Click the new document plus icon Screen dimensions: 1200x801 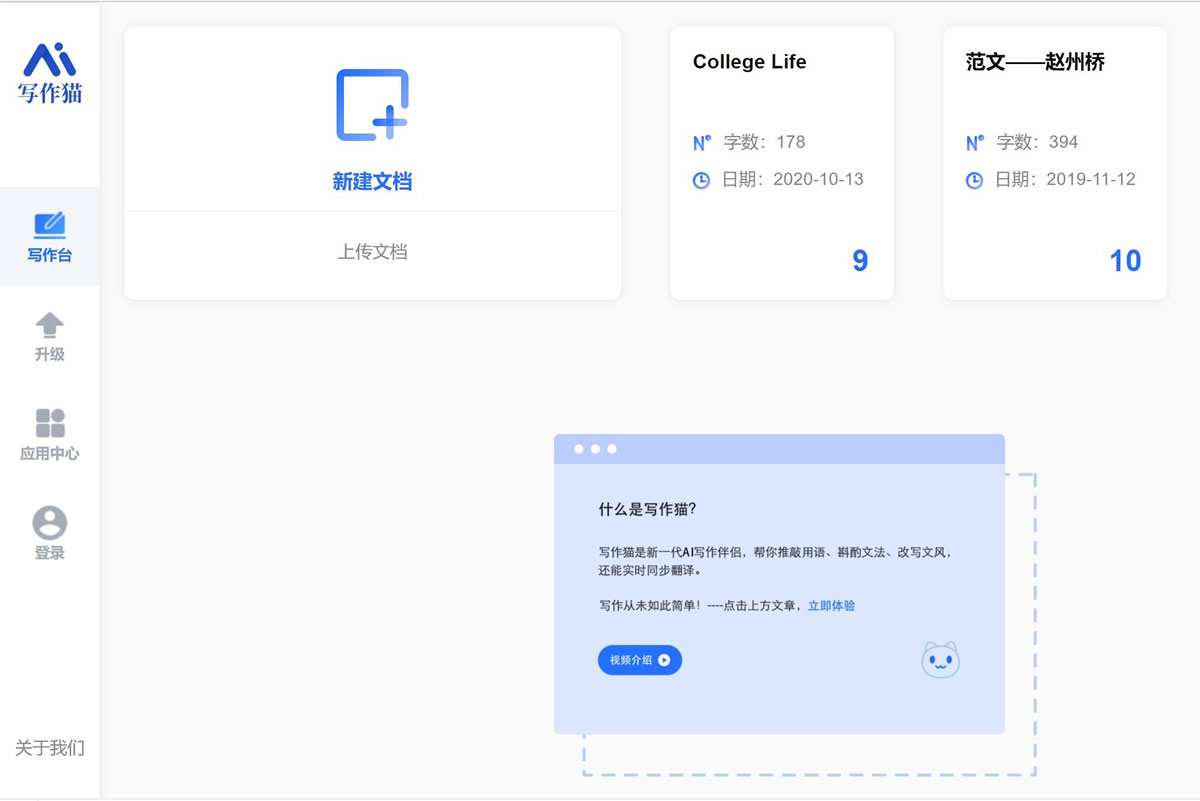pyautogui.click(x=372, y=105)
